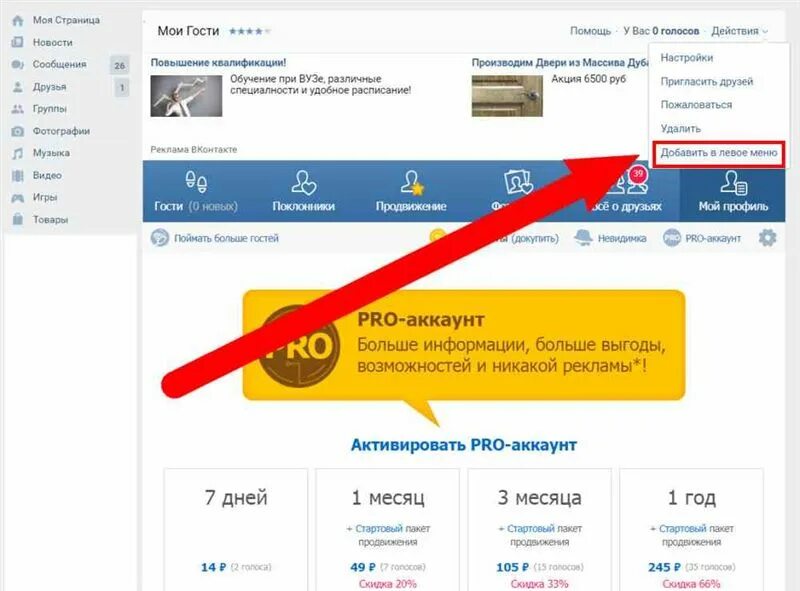Select Добавить в левое меню
The width and height of the screenshot is (800, 591).
pyautogui.click(x=719, y=153)
